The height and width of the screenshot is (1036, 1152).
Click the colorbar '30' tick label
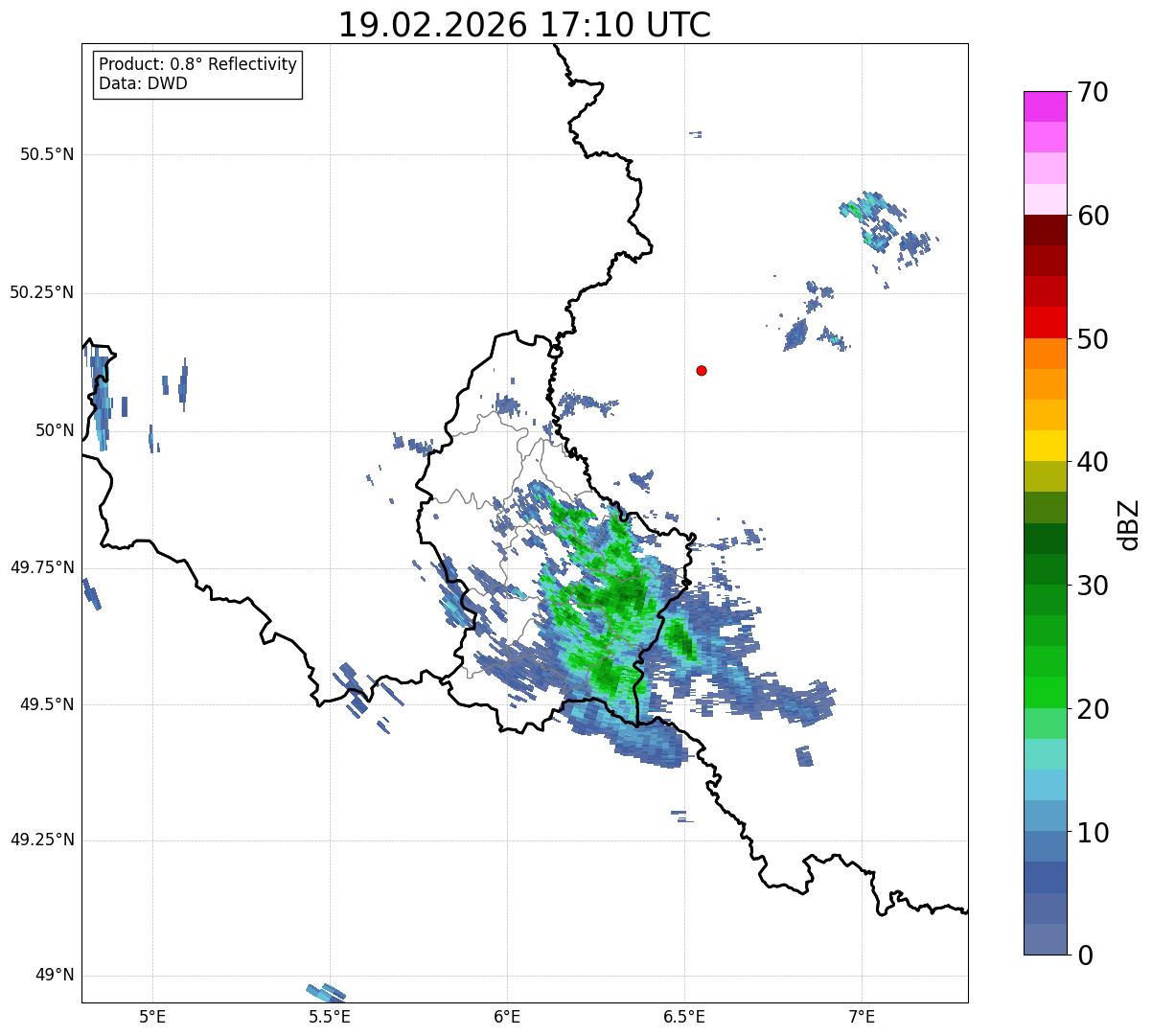[x=1093, y=586]
